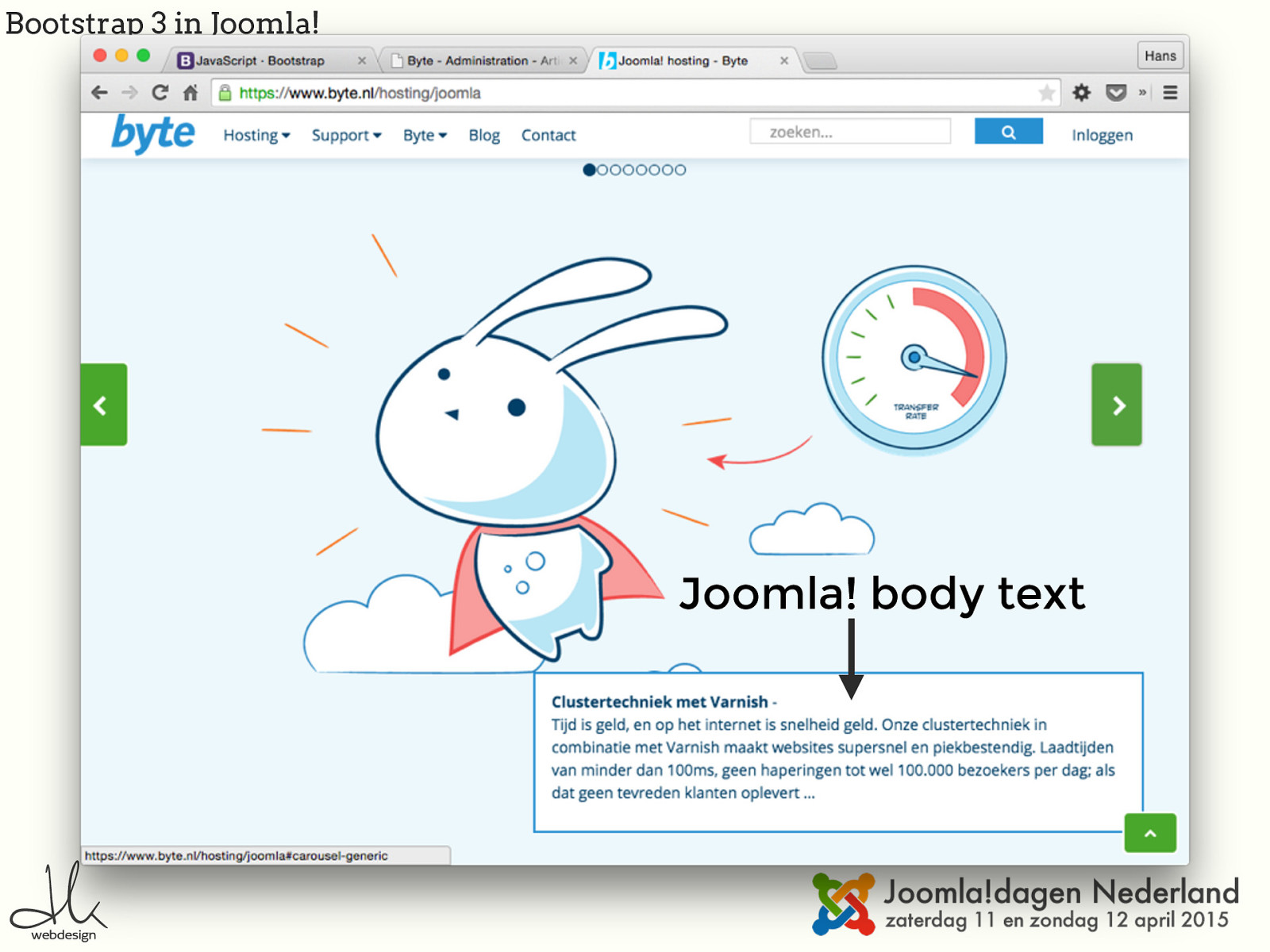Click the Clustertechniek met Varnish heading
Screen dimensions: 1270x952
pos(660,702)
